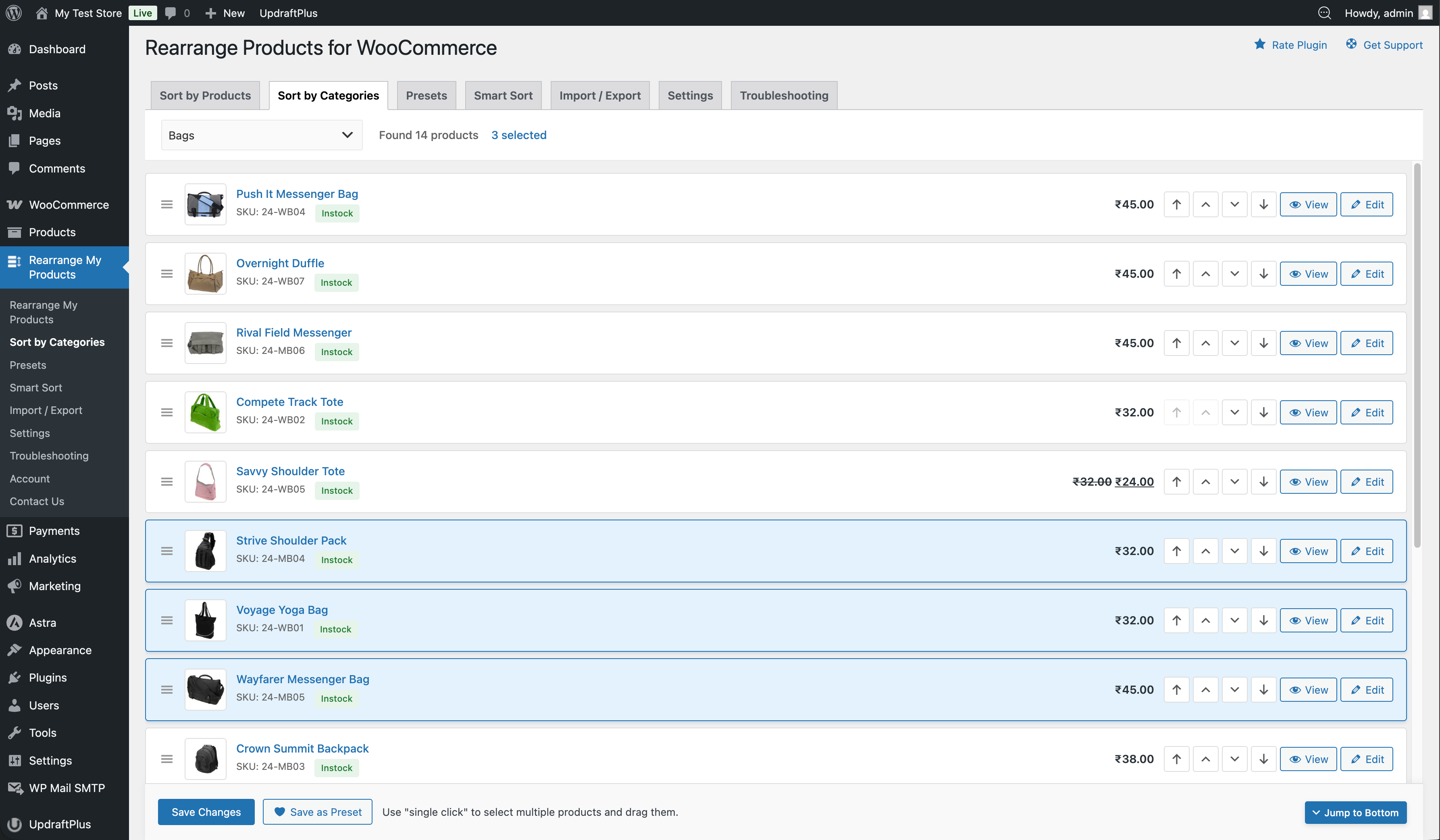Image resolution: width=1440 pixels, height=840 pixels.
Task: Click the Dashboard icon in the sidebar
Action: tap(14, 49)
